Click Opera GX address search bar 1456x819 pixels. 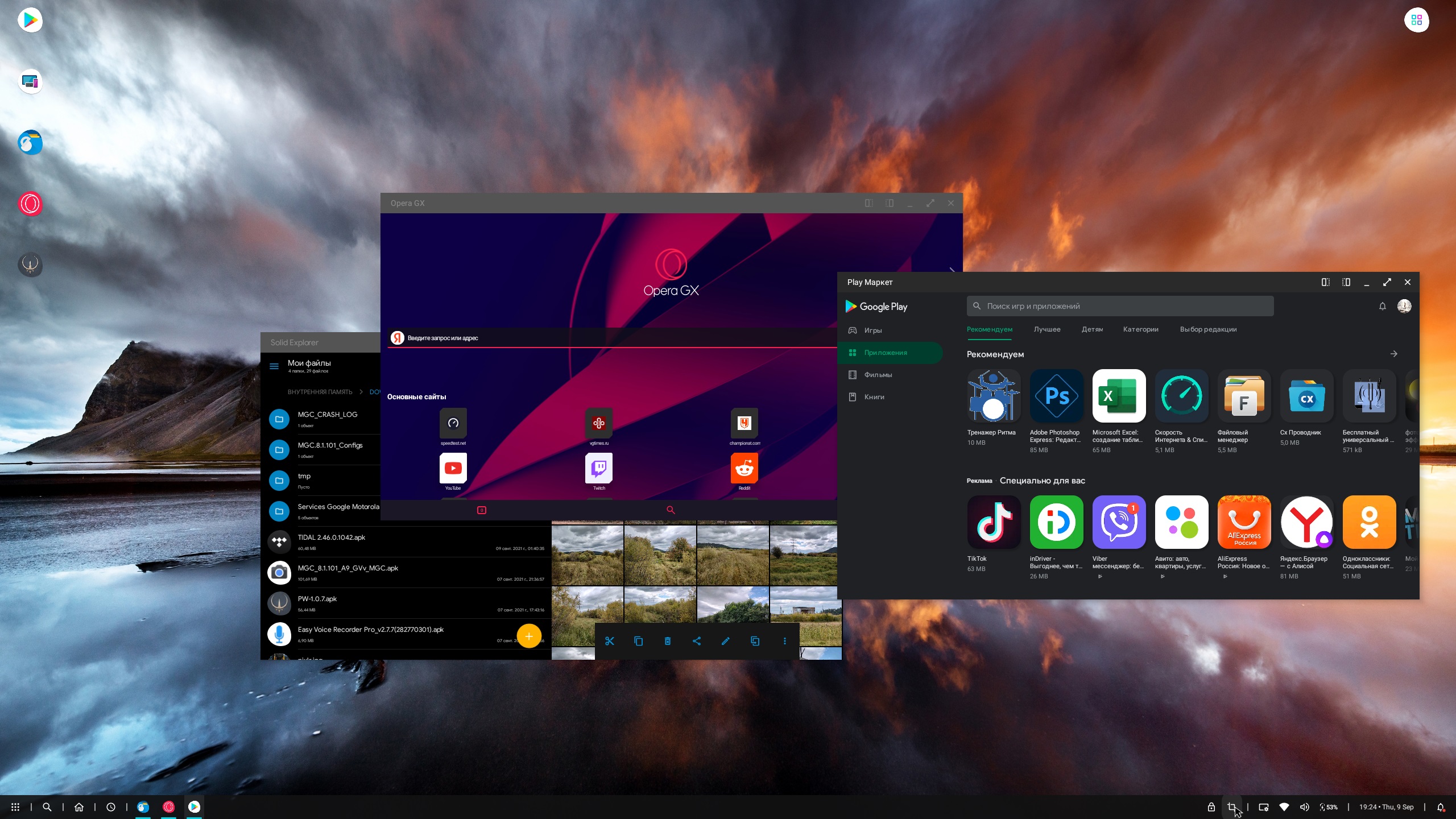pos(612,338)
